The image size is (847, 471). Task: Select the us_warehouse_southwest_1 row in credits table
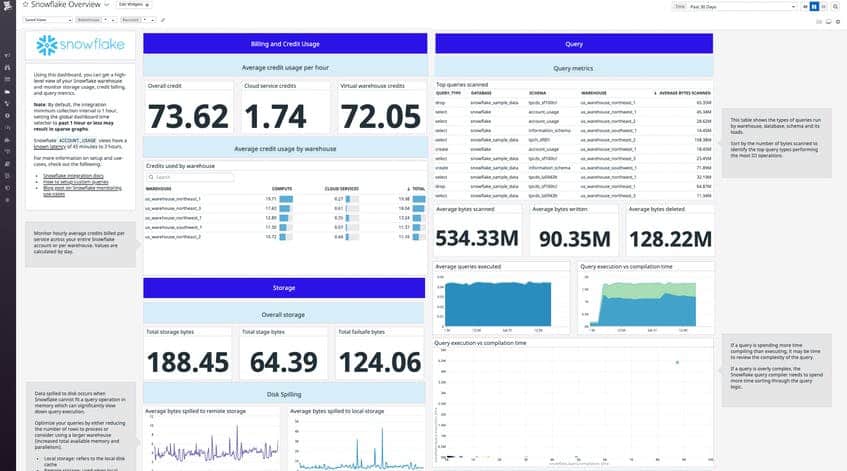(x=285, y=227)
